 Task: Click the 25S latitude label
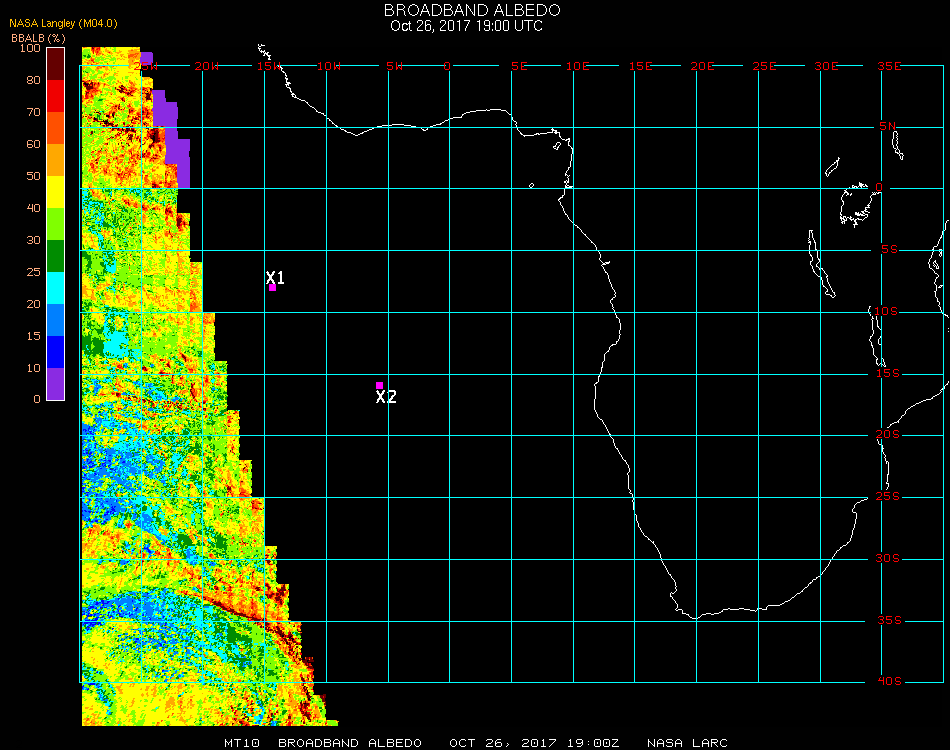[889, 497]
